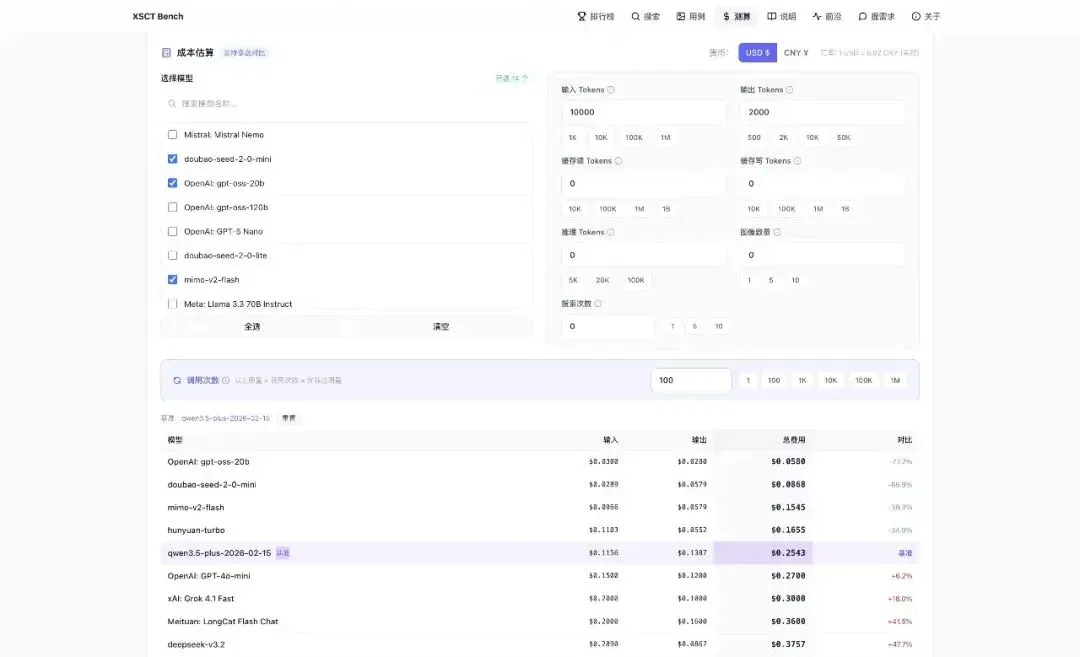Edit the 搜索次数 input field
This screenshot has height=657, width=1080.
click(608, 326)
